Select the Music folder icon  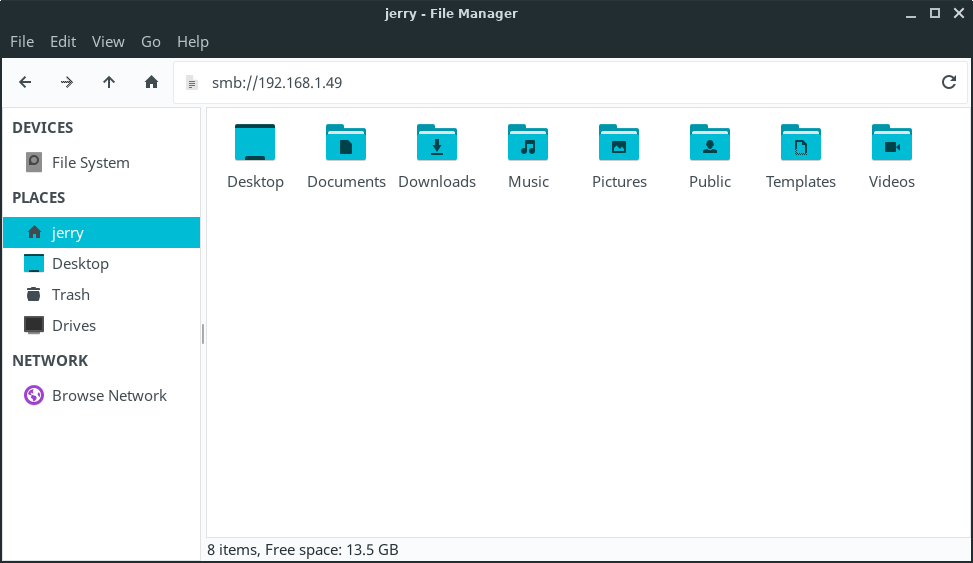pyautogui.click(x=528, y=144)
